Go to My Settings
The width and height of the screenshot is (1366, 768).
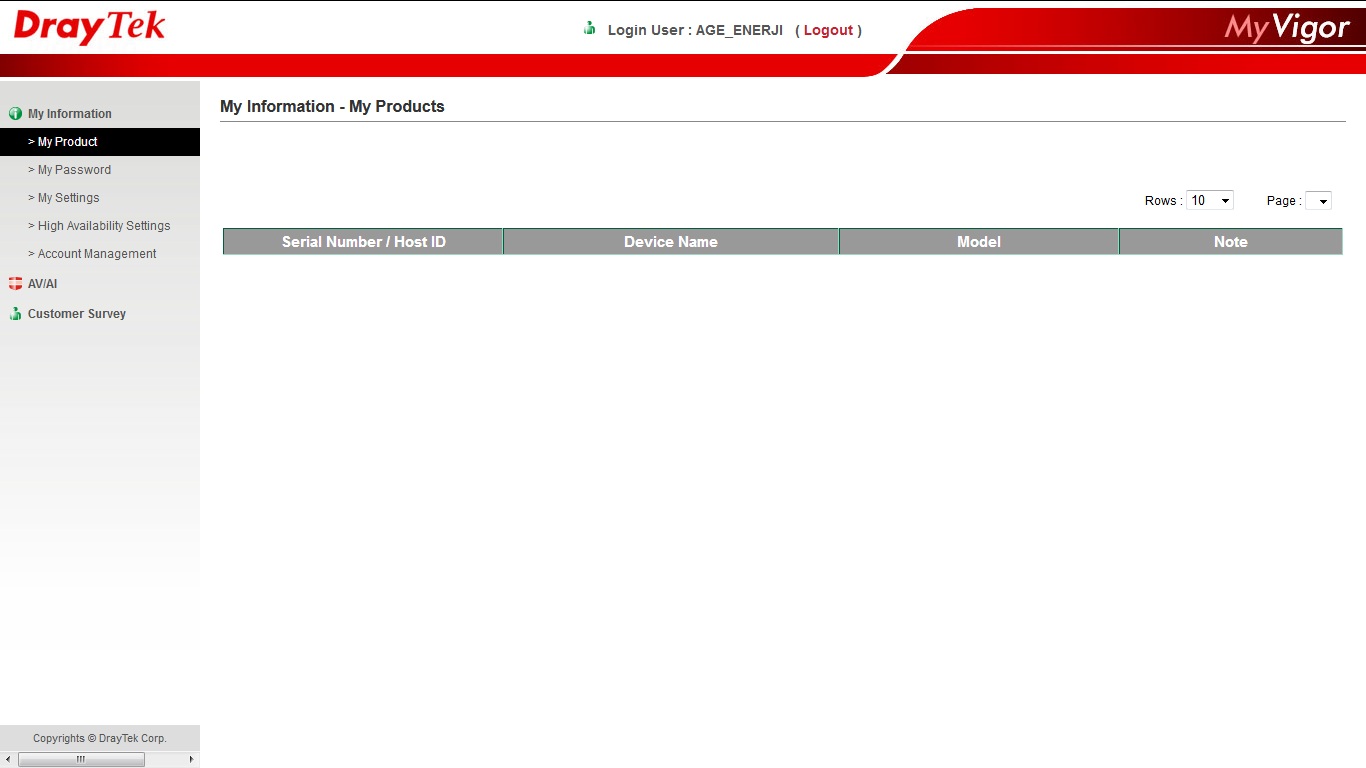[x=68, y=198]
